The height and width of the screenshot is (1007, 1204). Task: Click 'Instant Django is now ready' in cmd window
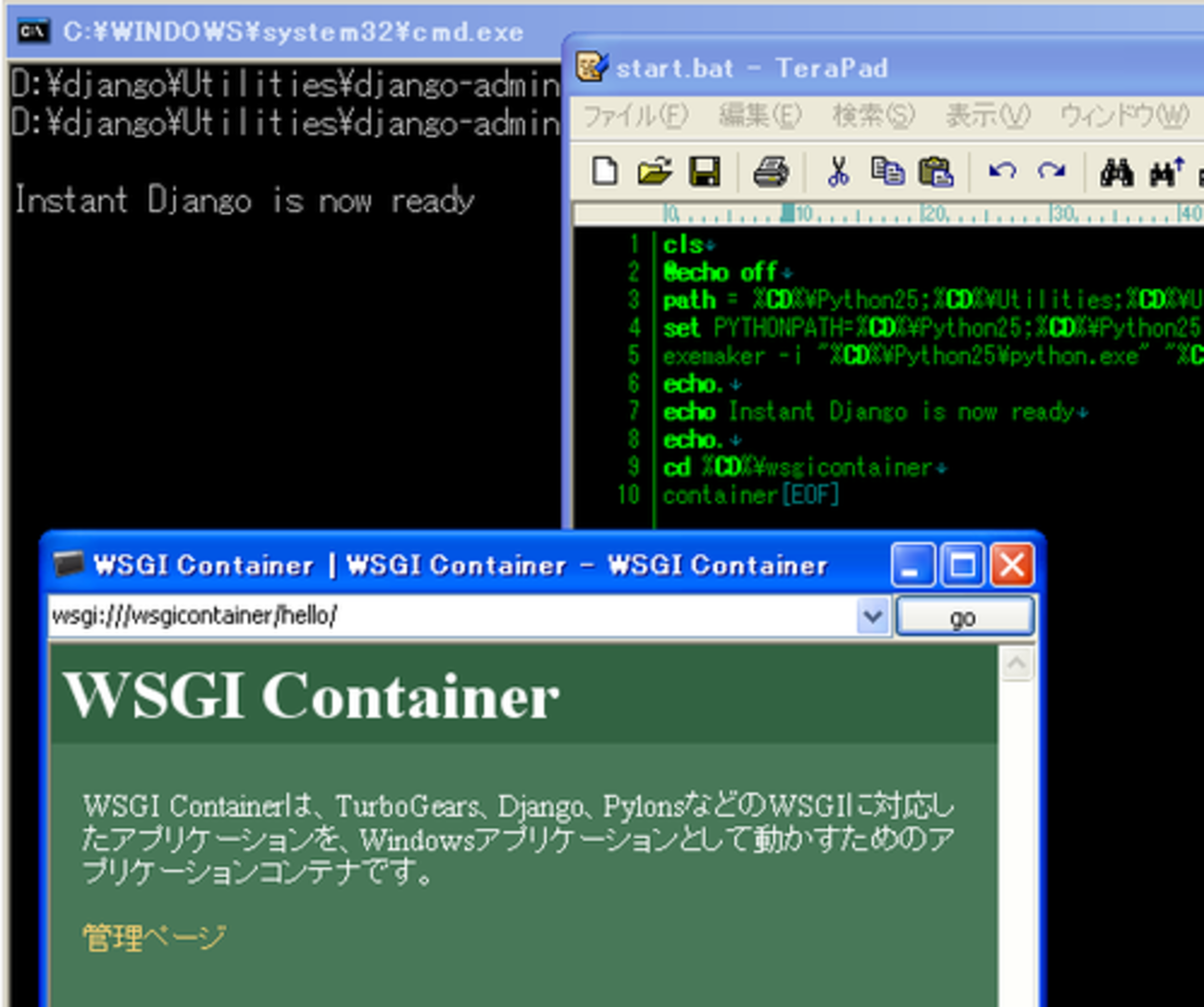(x=245, y=201)
